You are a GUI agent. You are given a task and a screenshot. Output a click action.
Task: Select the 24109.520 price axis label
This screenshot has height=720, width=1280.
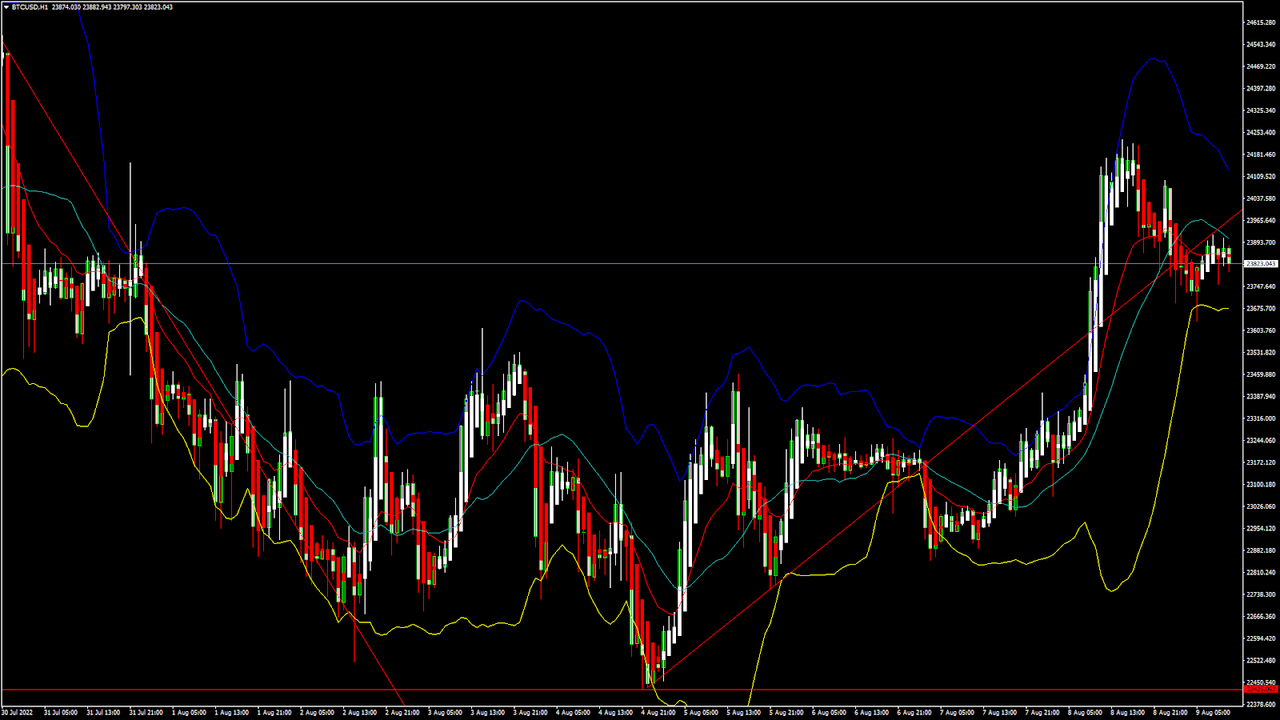(1259, 176)
